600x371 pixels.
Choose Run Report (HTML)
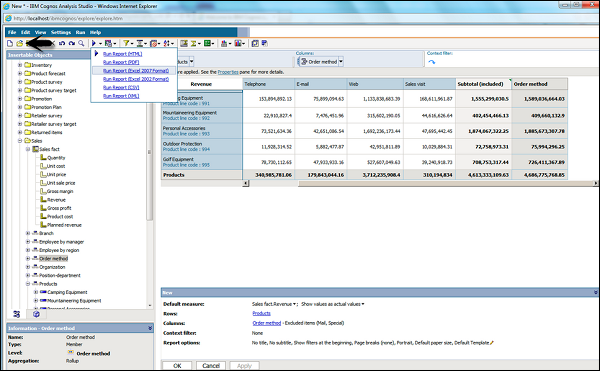tap(122, 54)
